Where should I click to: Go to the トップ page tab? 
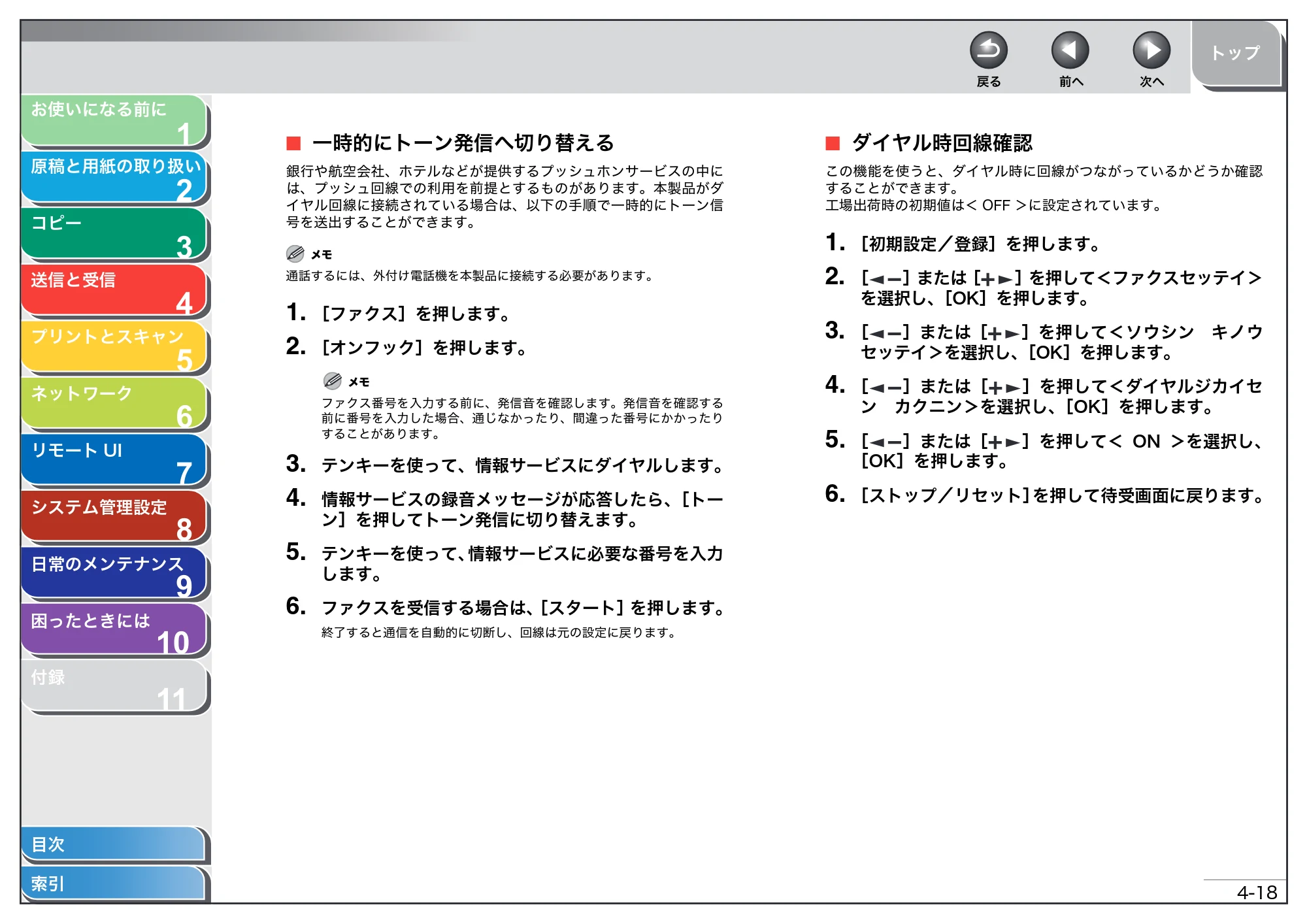click(1235, 54)
